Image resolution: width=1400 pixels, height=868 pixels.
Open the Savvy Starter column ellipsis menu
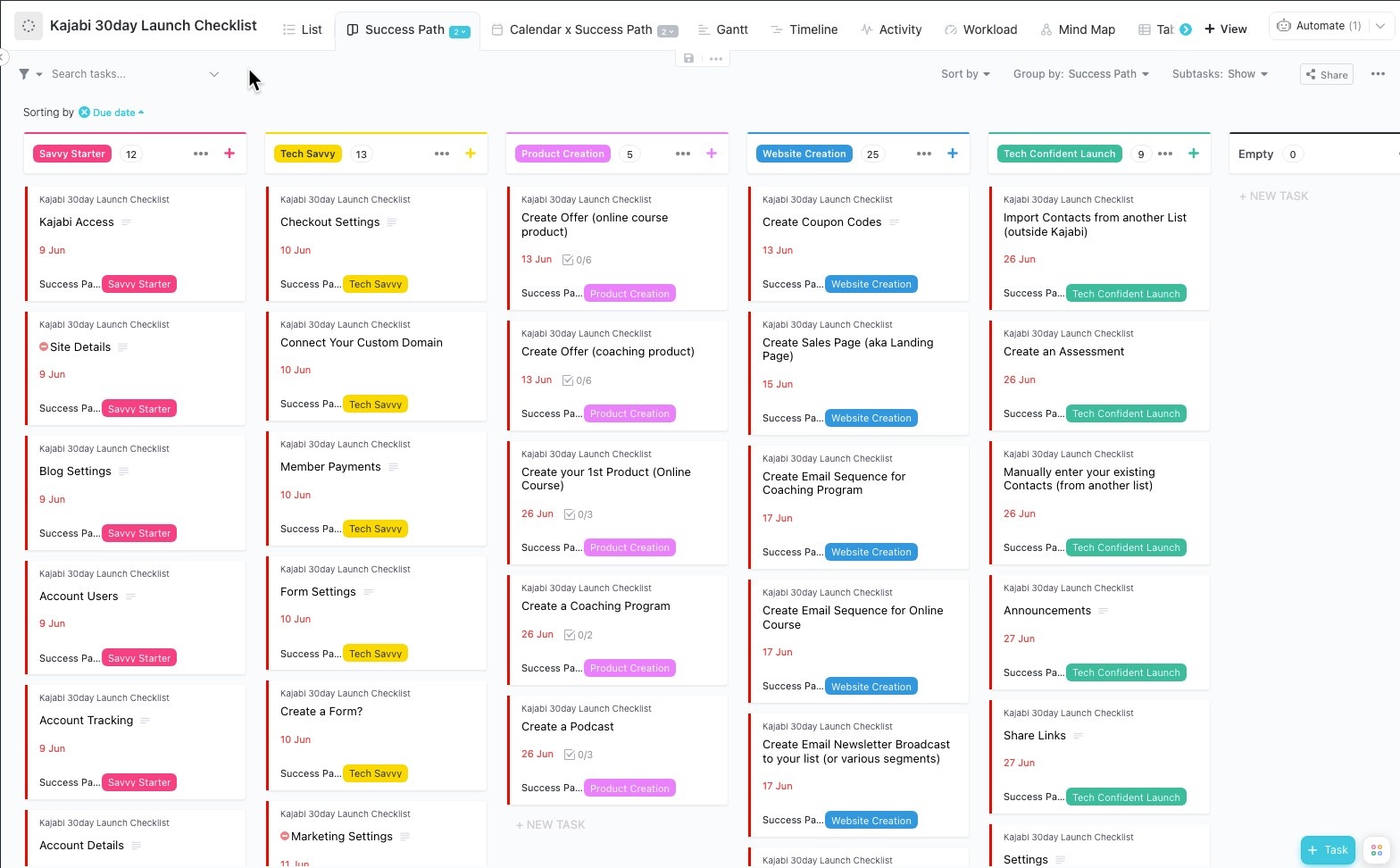coord(201,154)
